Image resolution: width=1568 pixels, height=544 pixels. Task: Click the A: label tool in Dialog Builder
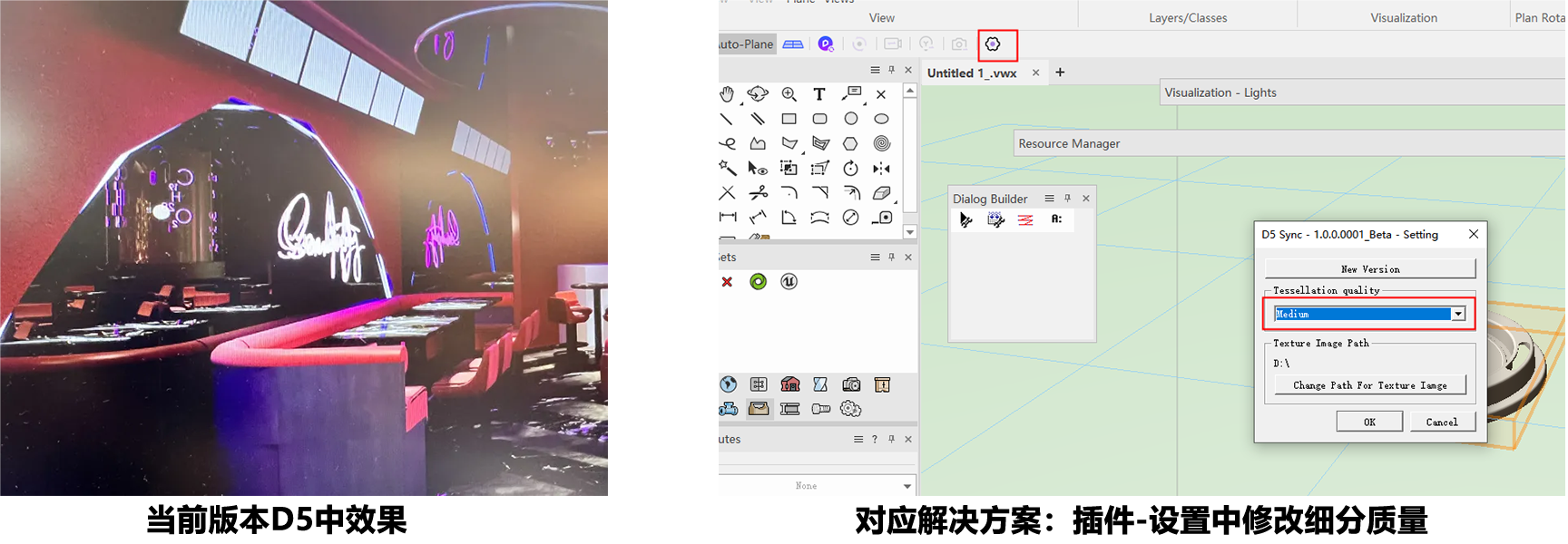(x=1056, y=219)
